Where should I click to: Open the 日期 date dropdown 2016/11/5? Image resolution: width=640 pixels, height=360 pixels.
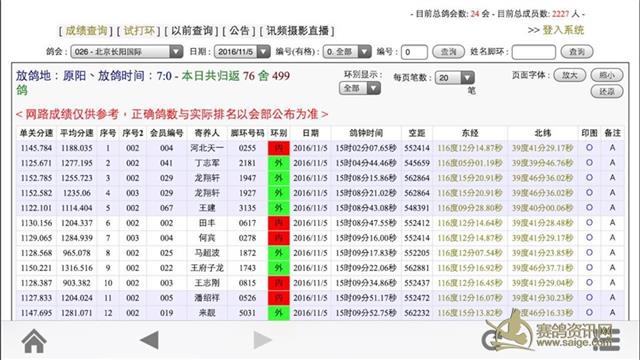(x=242, y=52)
